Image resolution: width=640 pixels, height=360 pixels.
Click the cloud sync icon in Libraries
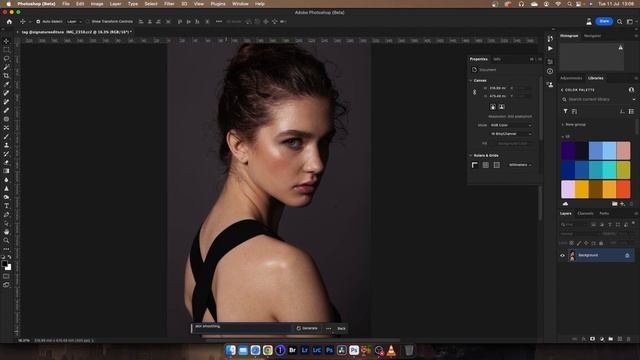(565, 204)
